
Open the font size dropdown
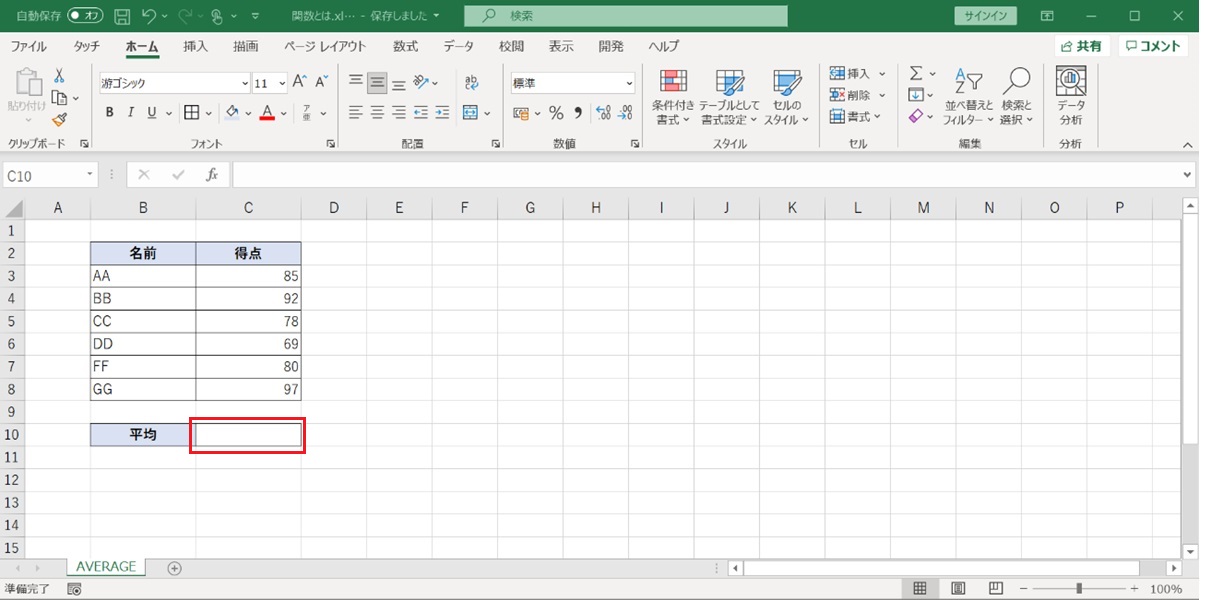[282, 84]
